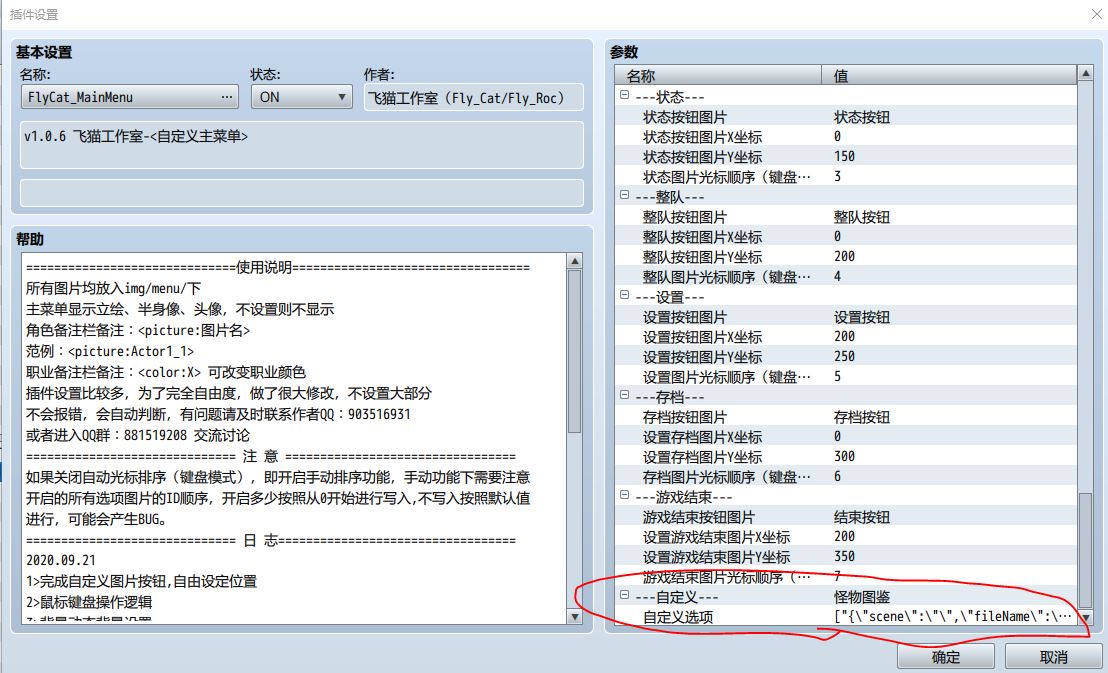Click the value 350 for 游戏结束 Y坐标
Viewport: 1108px width, 673px height.
pyautogui.click(x=844, y=556)
